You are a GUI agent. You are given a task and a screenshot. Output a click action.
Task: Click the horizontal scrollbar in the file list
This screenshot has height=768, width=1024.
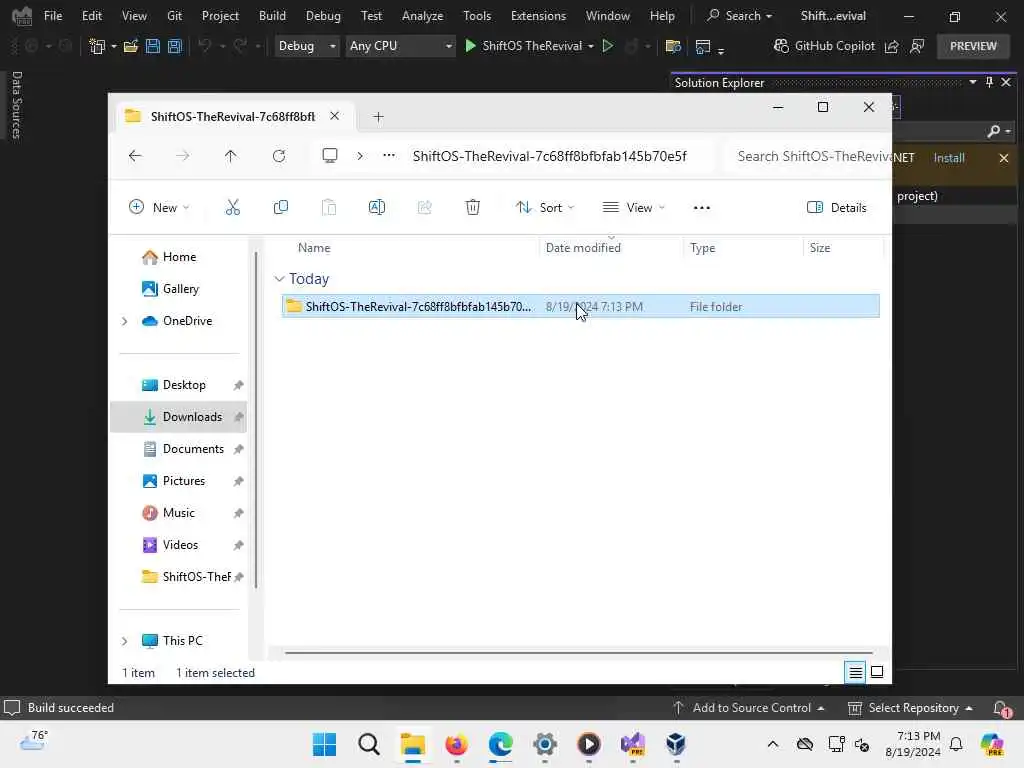pos(578,652)
